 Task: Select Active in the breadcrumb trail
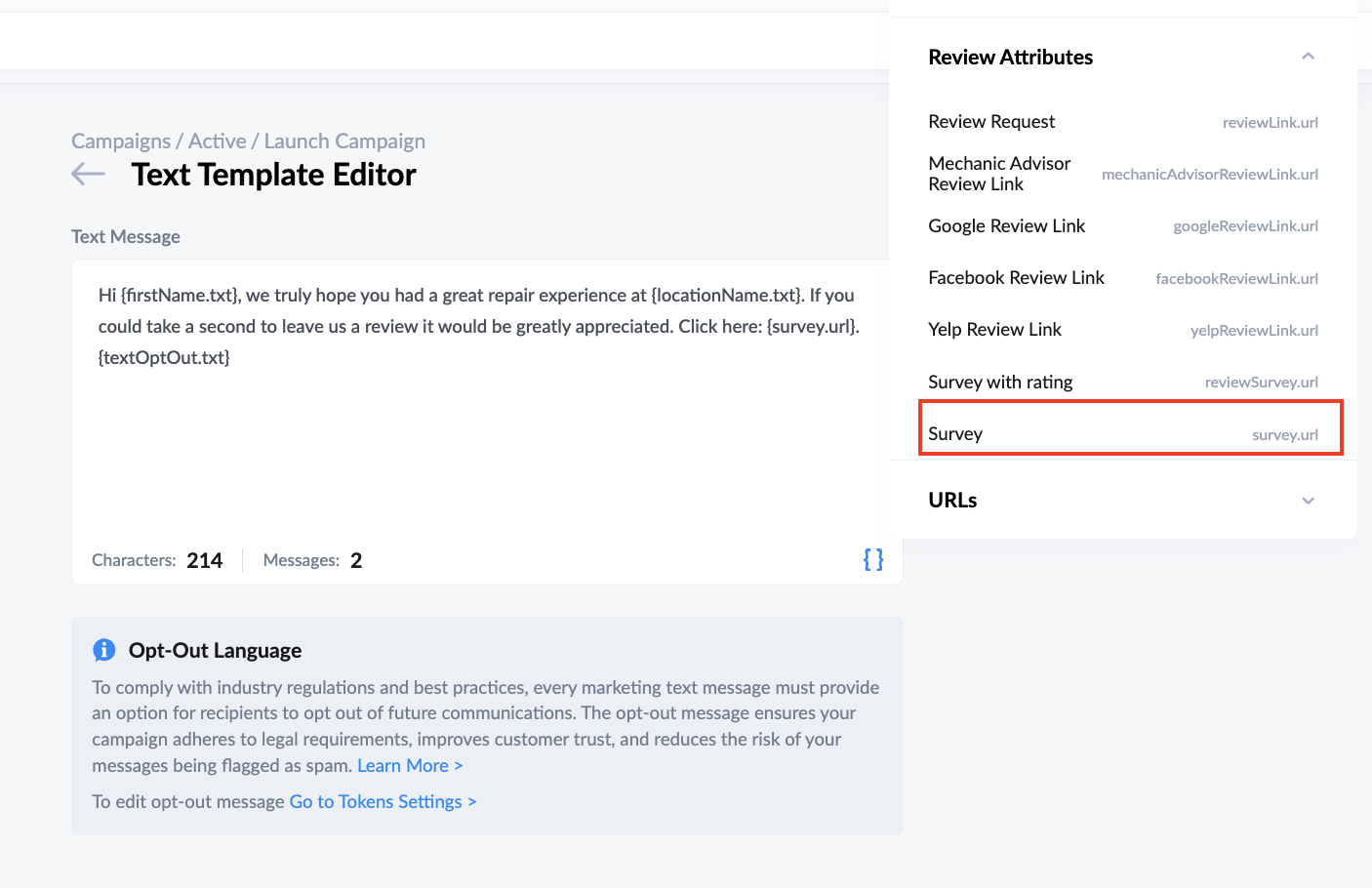(218, 141)
